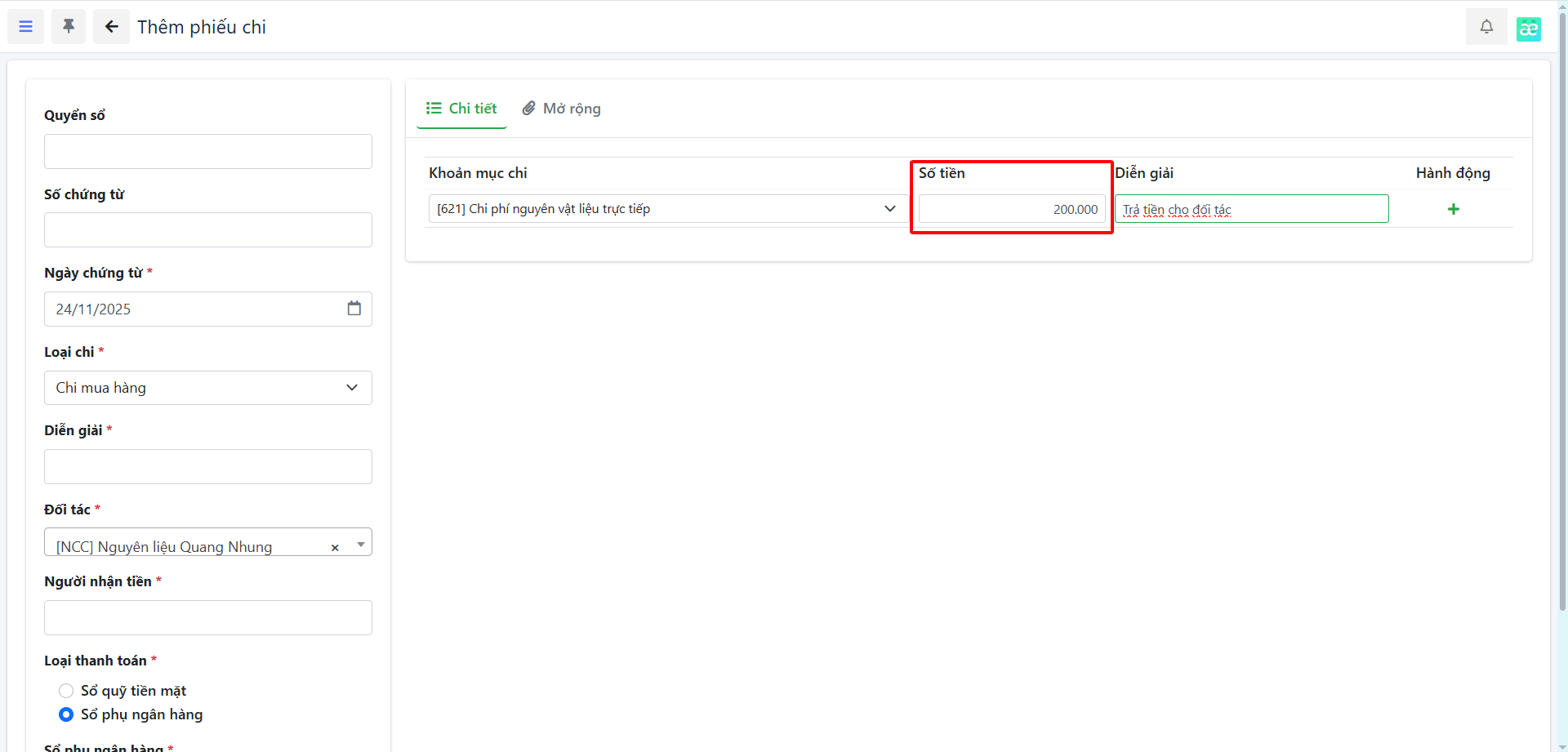This screenshot has width=1568, height=752.
Task: Click the green user avatar icon
Action: (x=1528, y=29)
